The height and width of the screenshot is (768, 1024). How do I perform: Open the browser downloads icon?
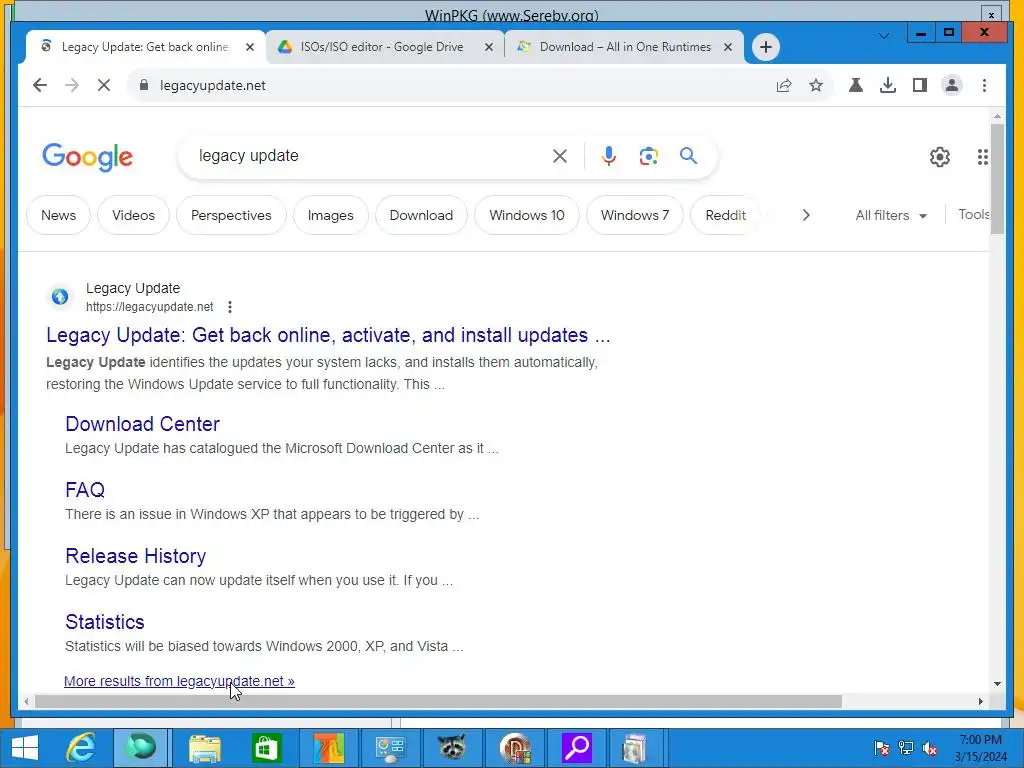(888, 86)
